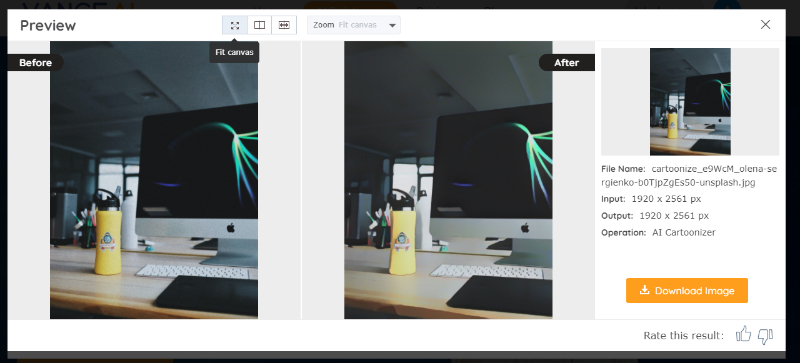The height and width of the screenshot is (363, 800).
Task: Click the download arrow icon on orange button
Action: point(644,290)
